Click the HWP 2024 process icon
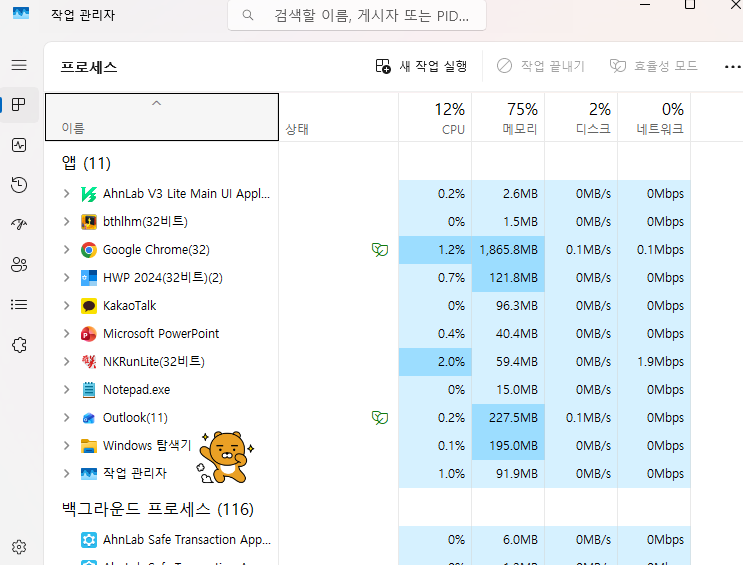This screenshot has height=565, width=743. (89, 278)
